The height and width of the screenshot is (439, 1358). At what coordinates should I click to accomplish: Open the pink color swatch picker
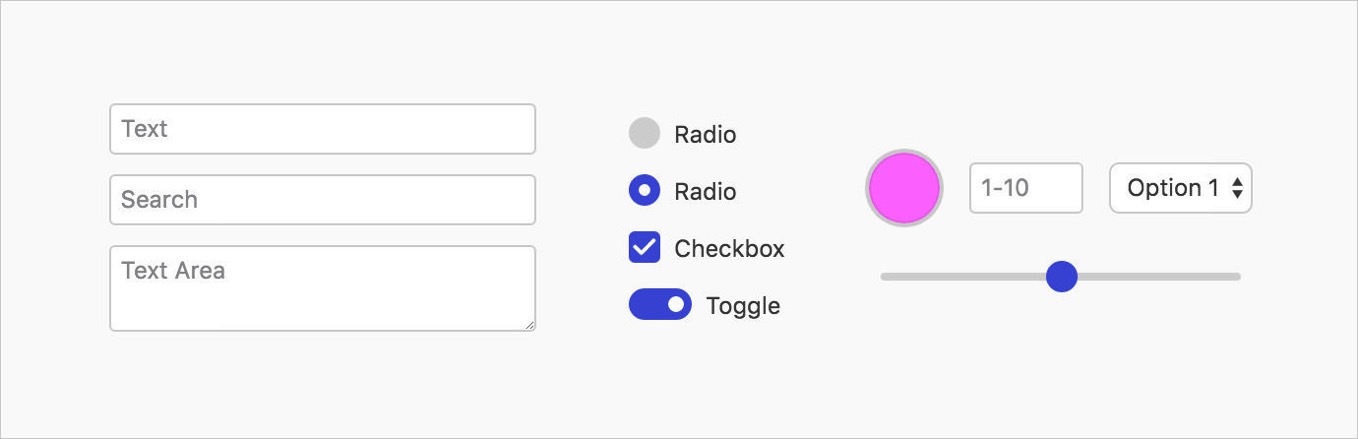pos(904,188)
